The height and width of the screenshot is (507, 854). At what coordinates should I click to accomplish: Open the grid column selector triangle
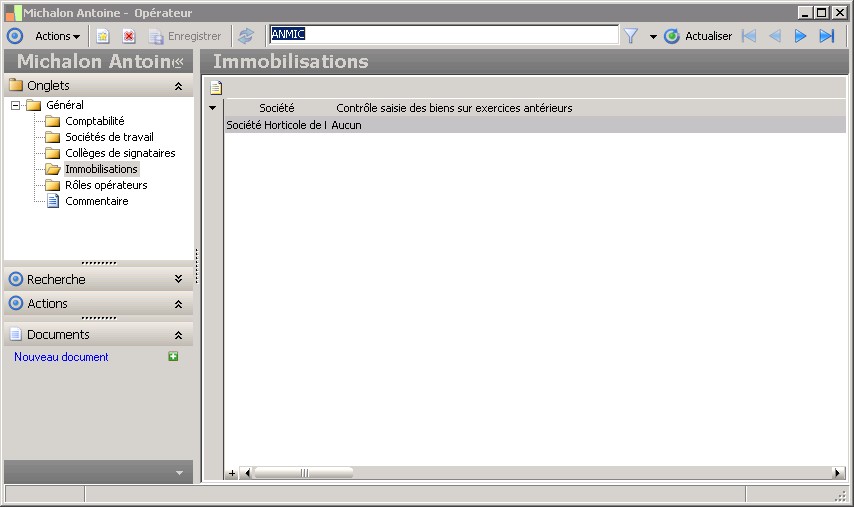212,108
